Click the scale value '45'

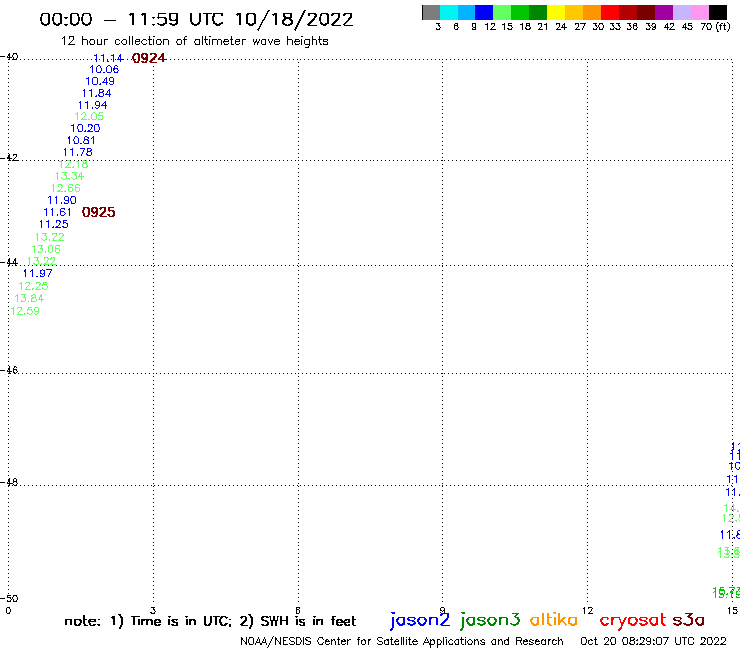[687, 27]
